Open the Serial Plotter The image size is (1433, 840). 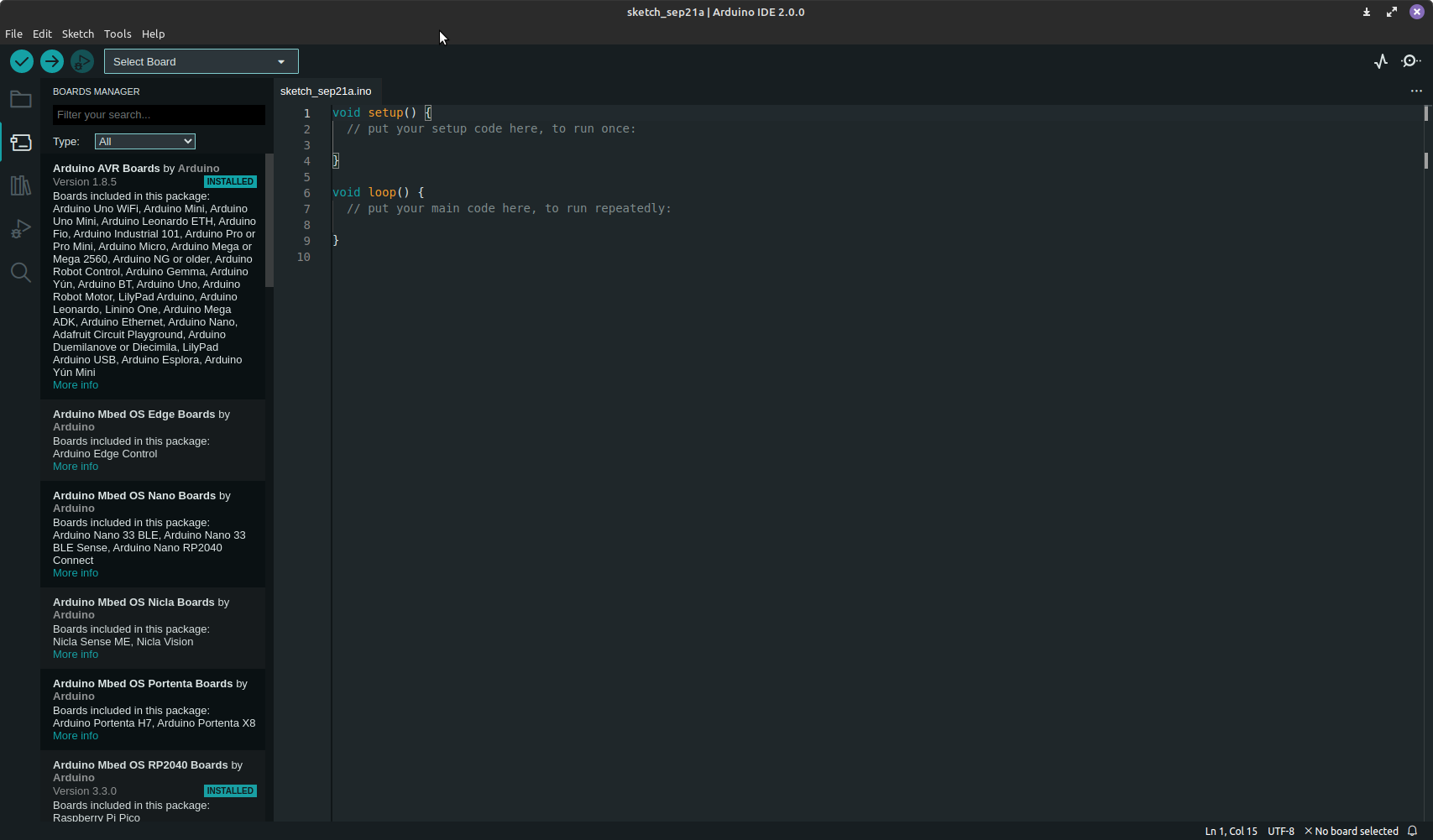(1381, 61)
